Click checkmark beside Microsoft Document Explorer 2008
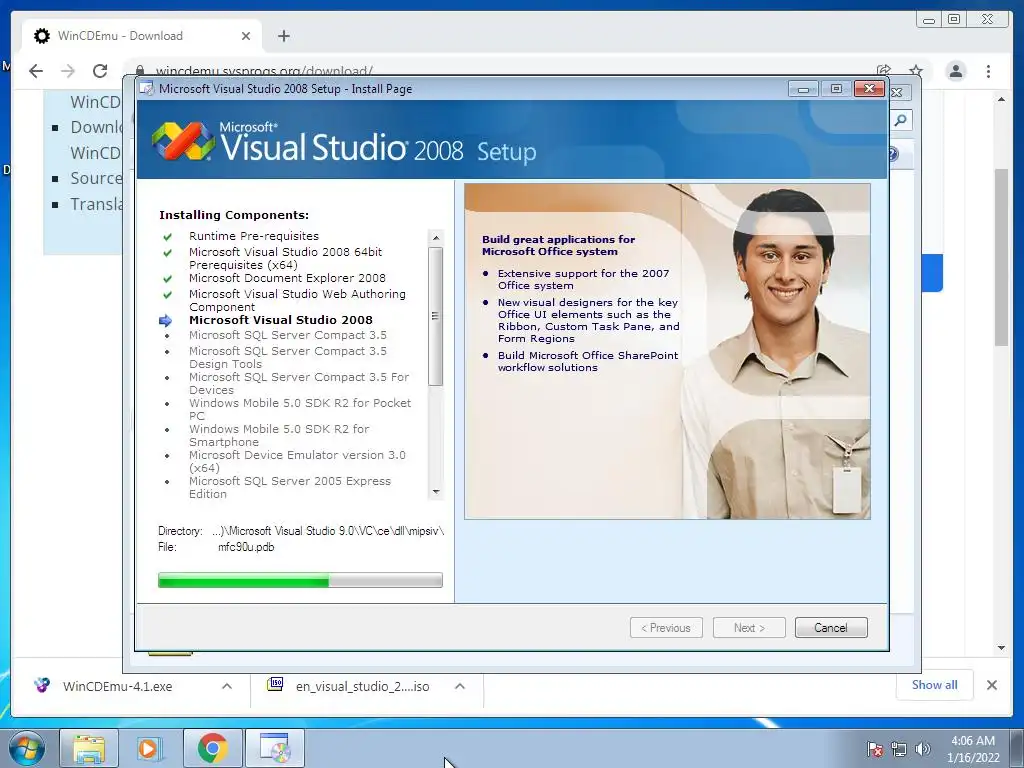This screenshot has height=768, width=1024. point(167,279)
